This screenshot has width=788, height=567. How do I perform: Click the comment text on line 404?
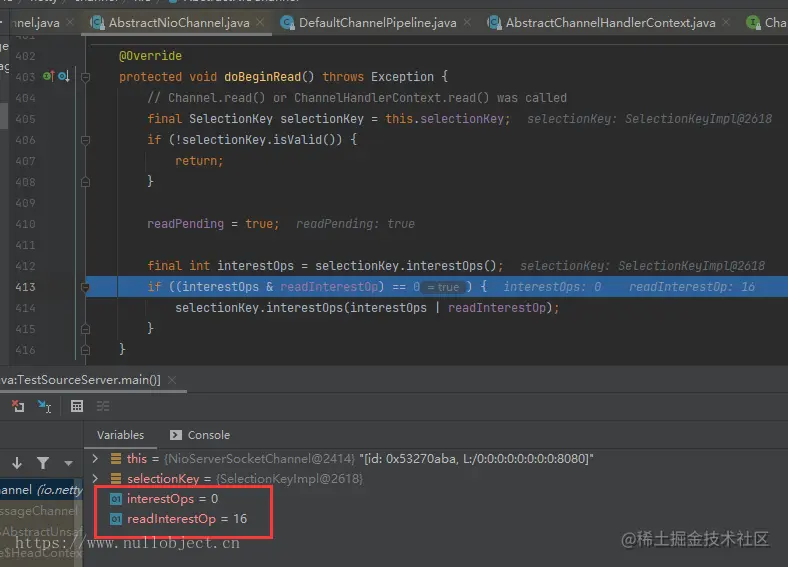click(x=357, y=98)
